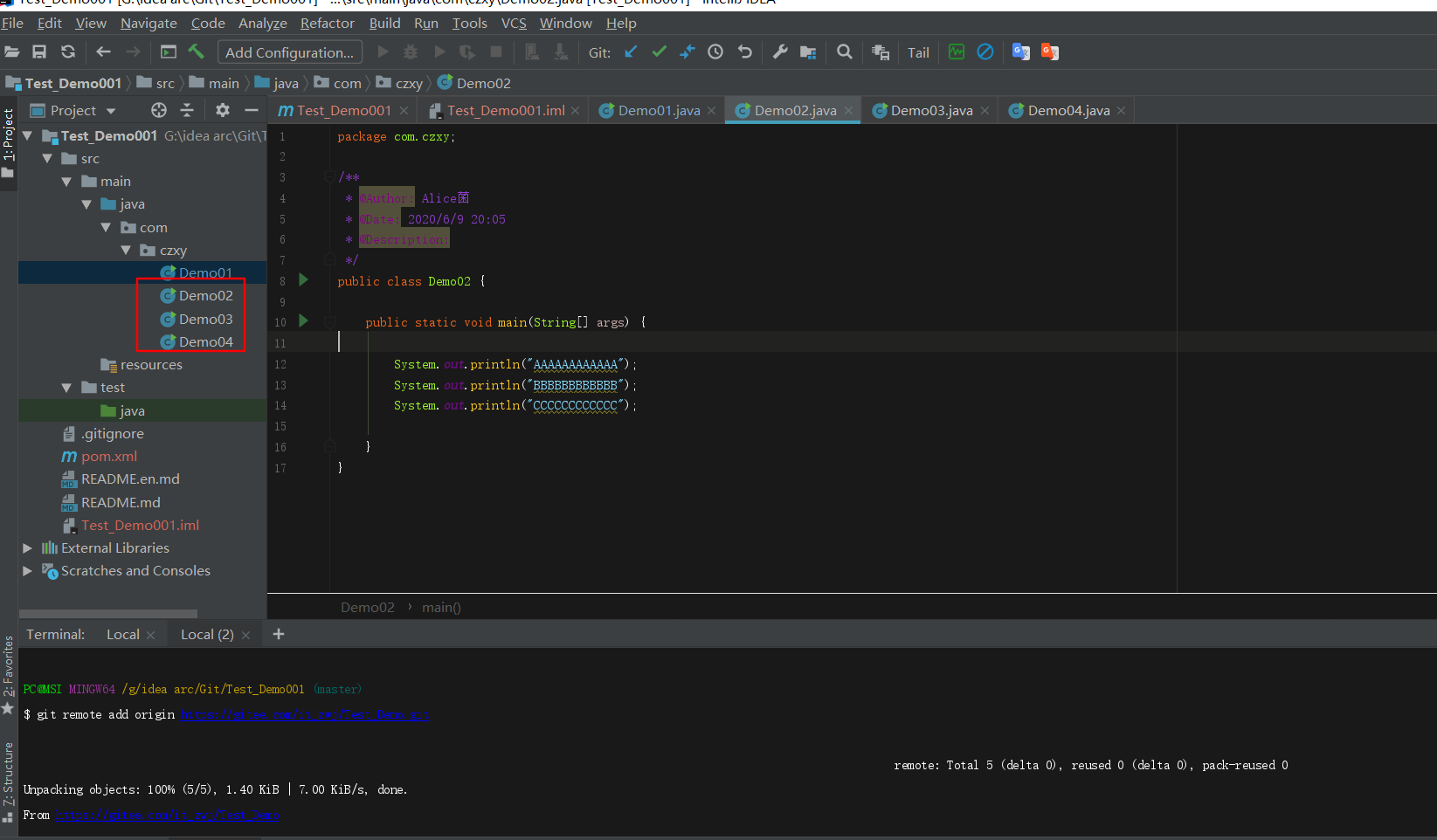Open the VCS menu
The width and height of the screenshot is (1437, 840).
(x=514, y=23)
